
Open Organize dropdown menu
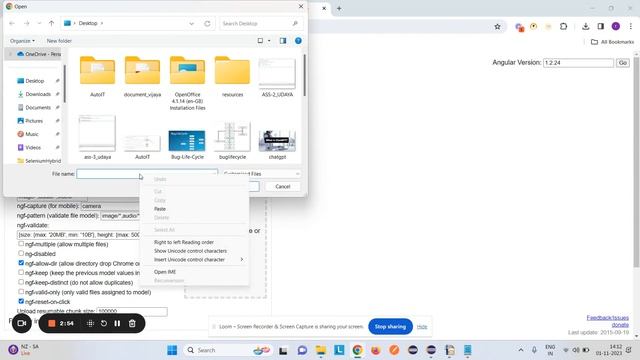[x=22, y=41]
